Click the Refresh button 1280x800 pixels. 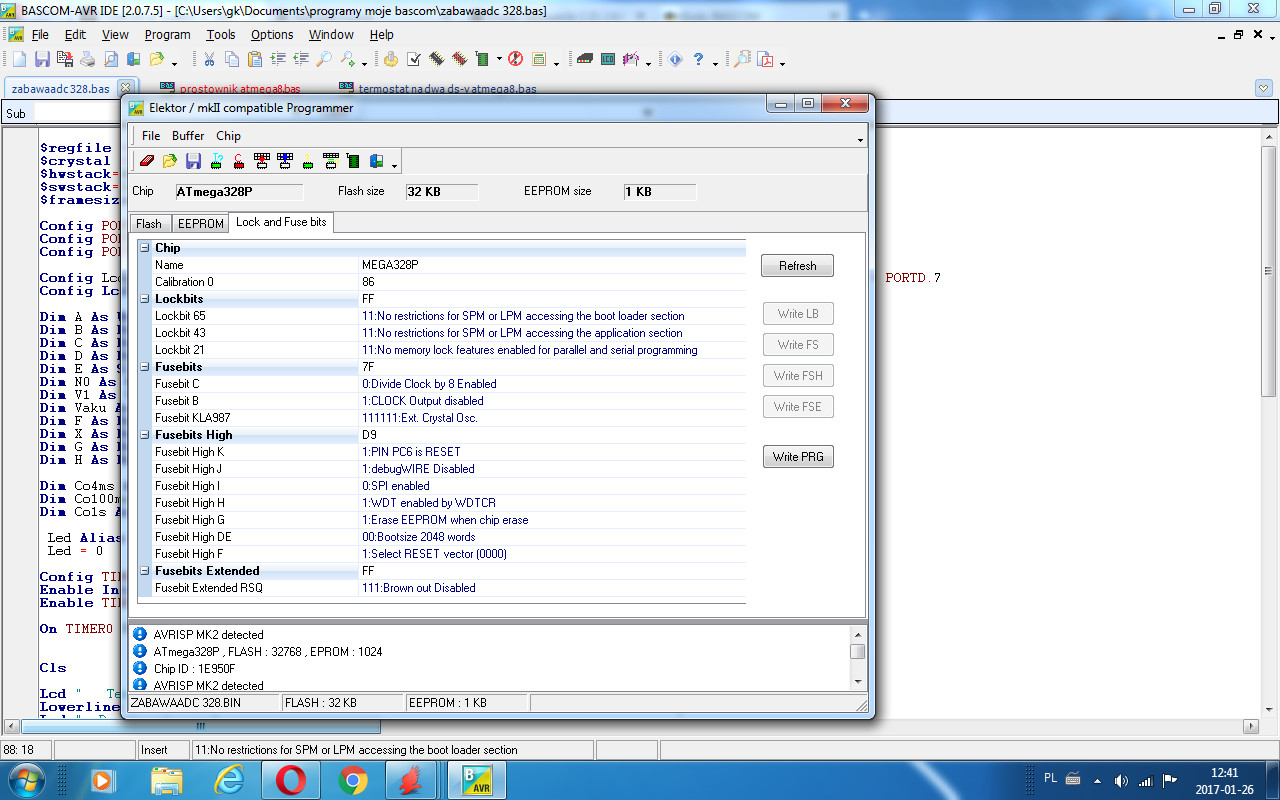pos(798,265)
